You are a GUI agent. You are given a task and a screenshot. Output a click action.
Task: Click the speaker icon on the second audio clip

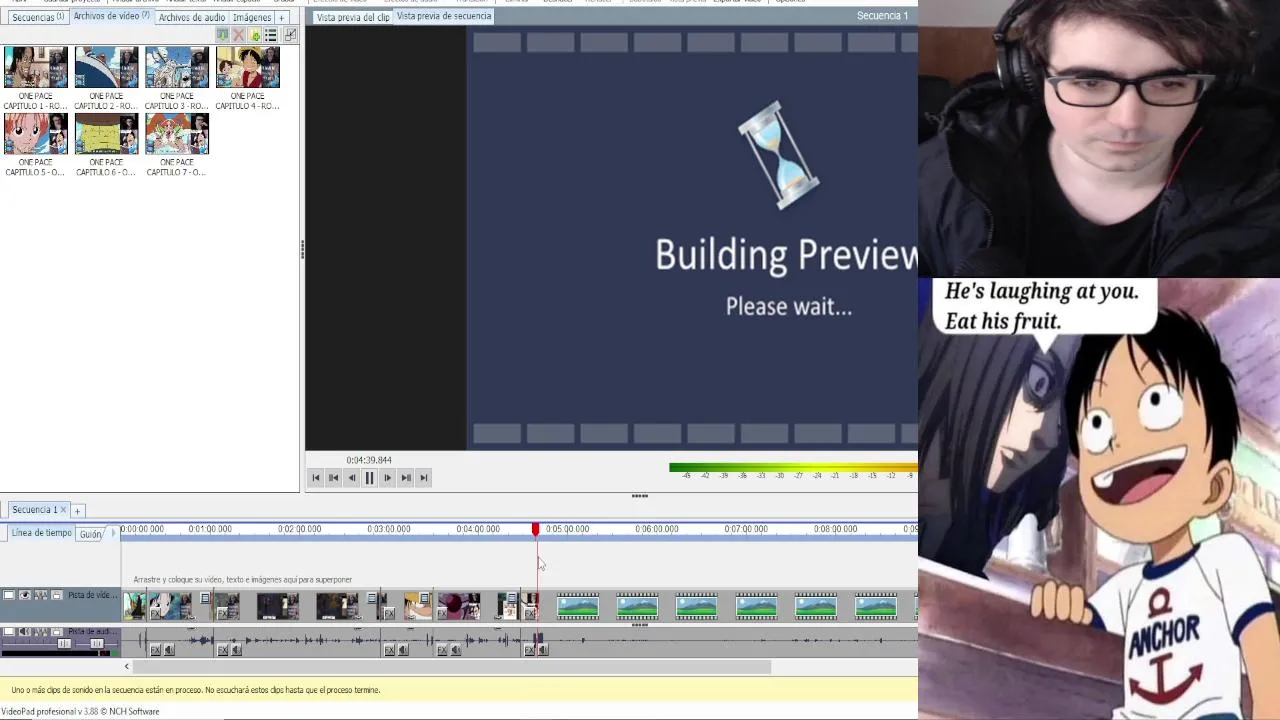[x=236, y=650]
